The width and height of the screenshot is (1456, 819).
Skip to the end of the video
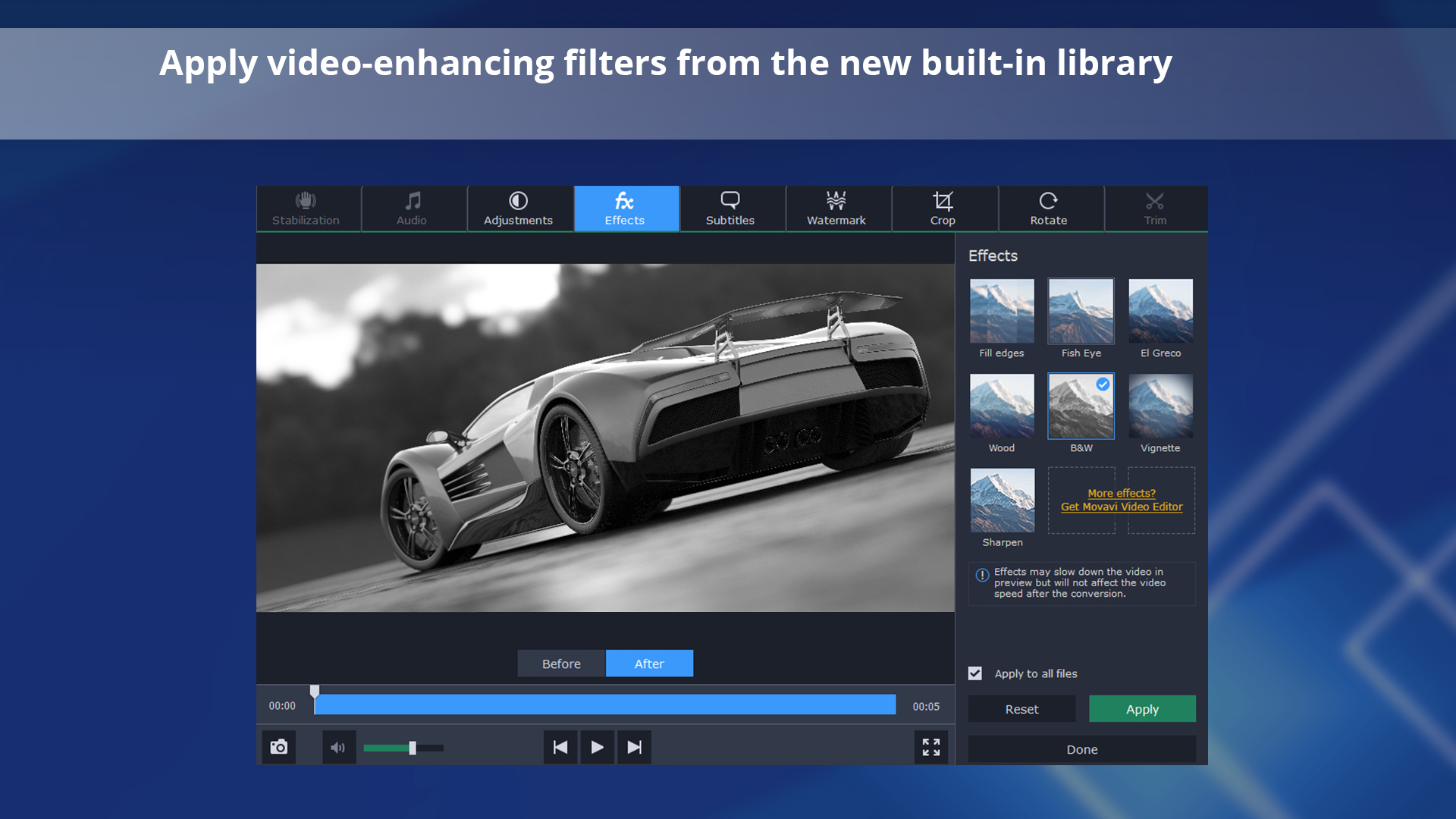634,747
